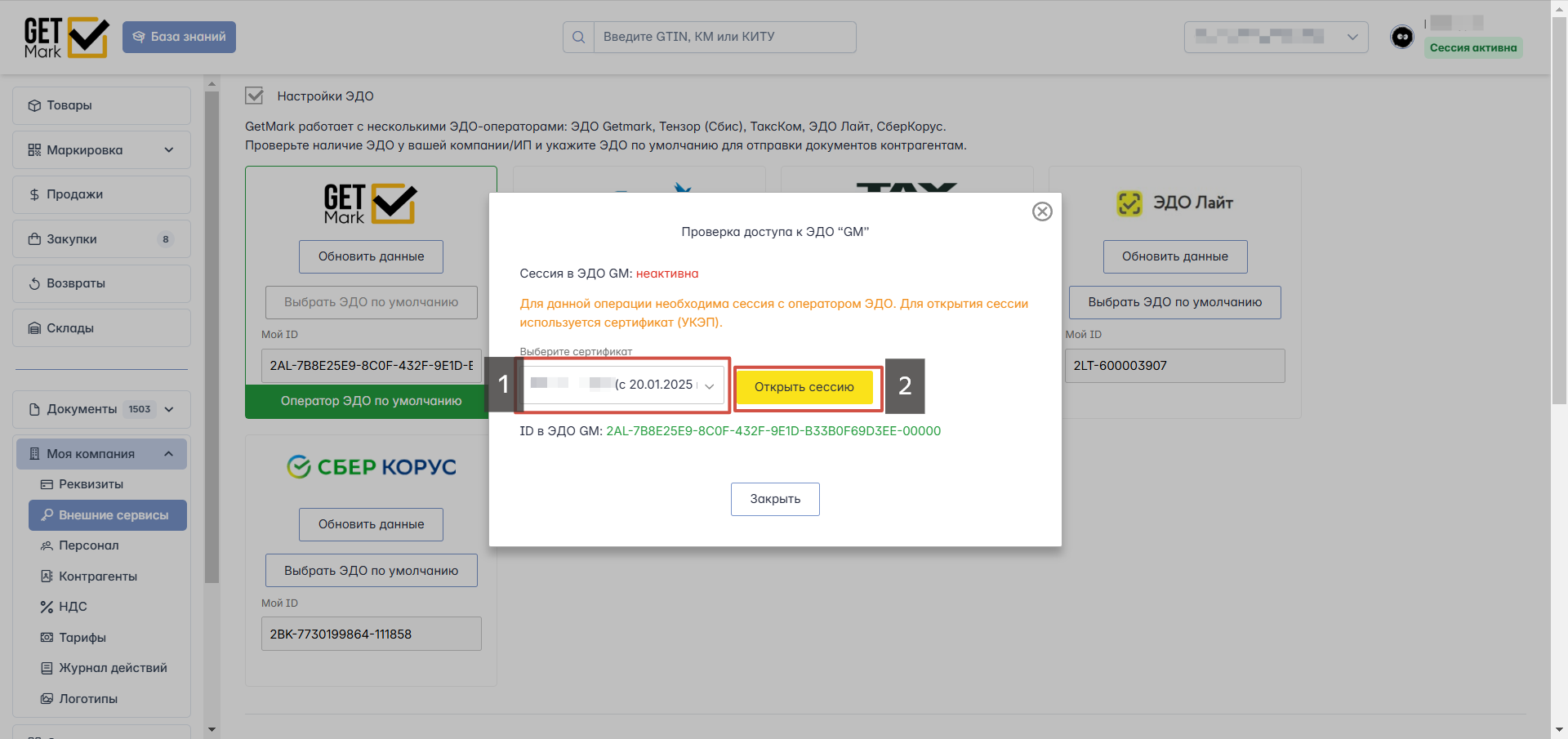This screenshot has width=1568, height=739.
Task: Click the Контрагенты contact icon
Action: click(x=47, y=577)
